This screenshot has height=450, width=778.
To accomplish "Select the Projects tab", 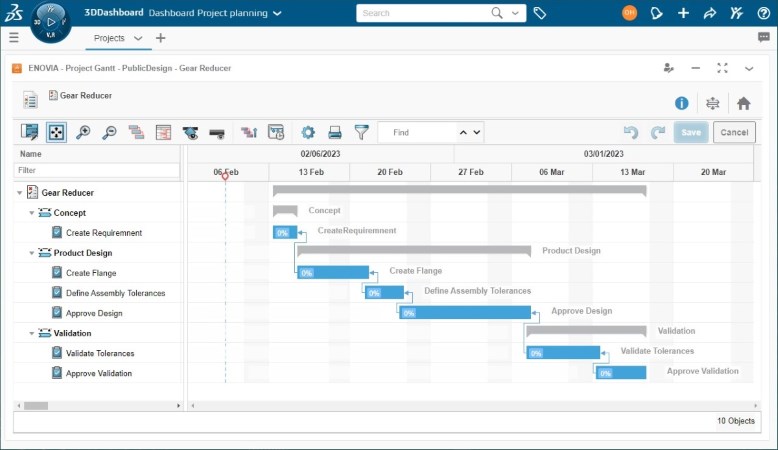I will click(109, 38).
